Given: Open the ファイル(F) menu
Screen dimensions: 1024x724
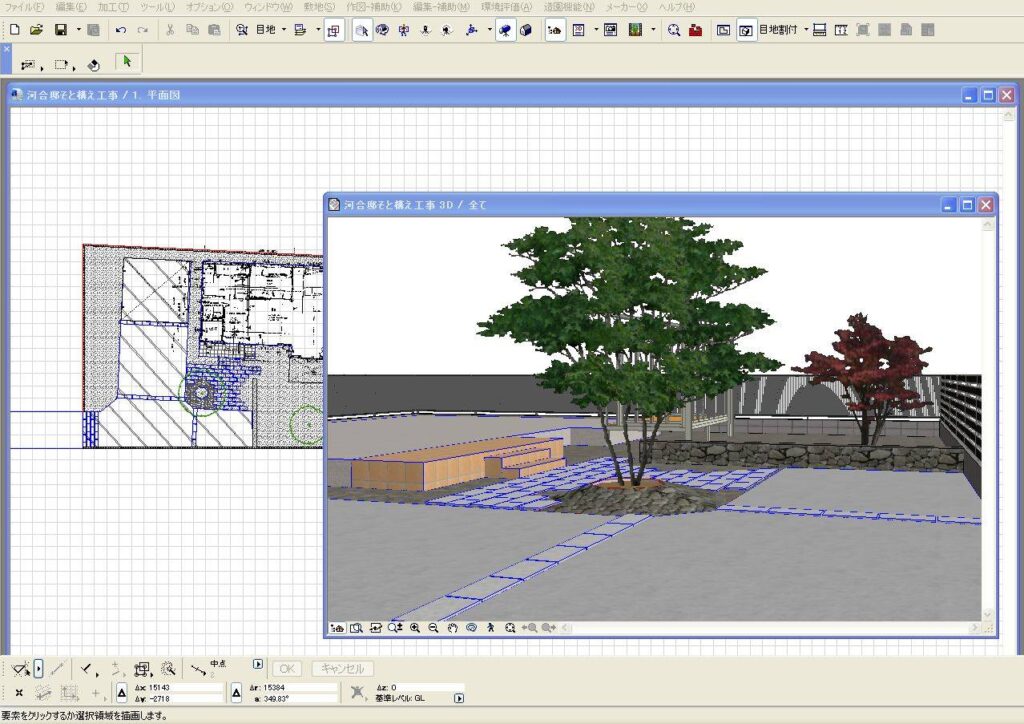Looking at the screenshot, I should pyautogui.click(x=25, y=7).
